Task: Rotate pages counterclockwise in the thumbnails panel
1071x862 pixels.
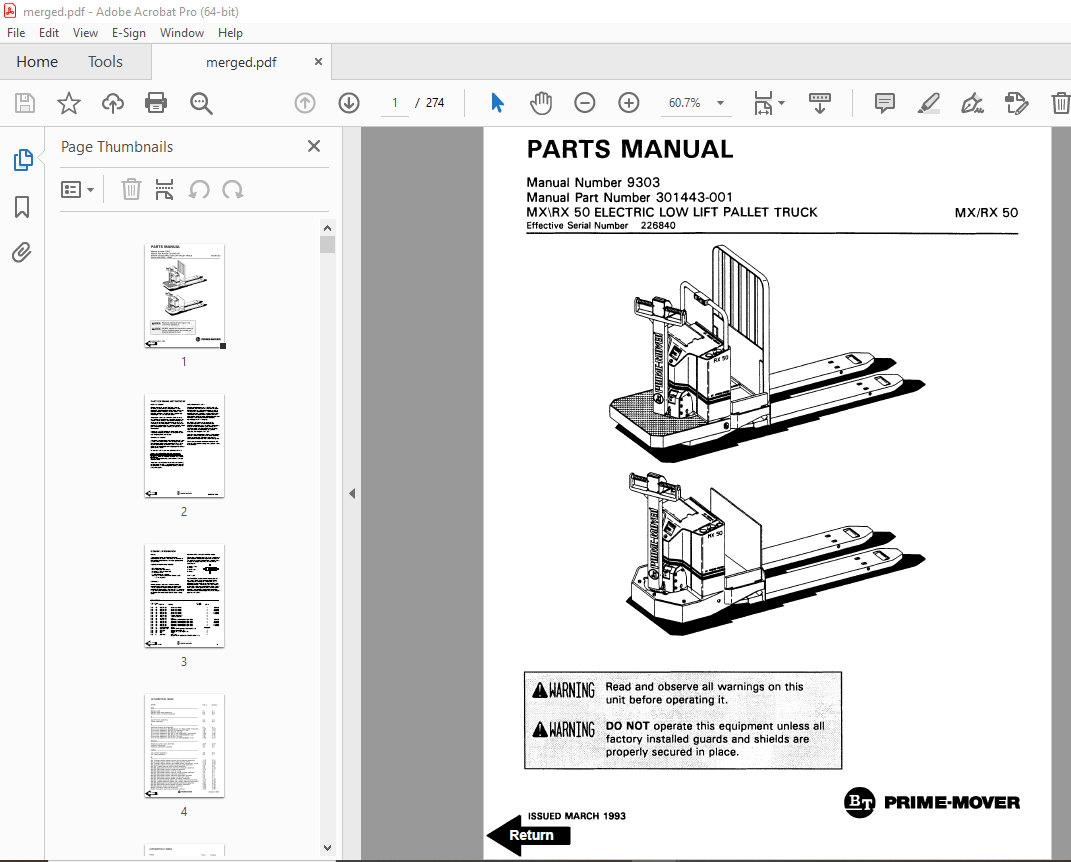Action: coord(199,189)
